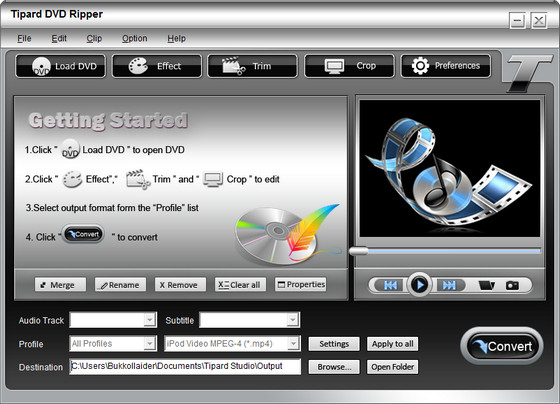Skip to previous chapter in the player
The height and width of the screenshot is (404, 560).
click(390, 285)
